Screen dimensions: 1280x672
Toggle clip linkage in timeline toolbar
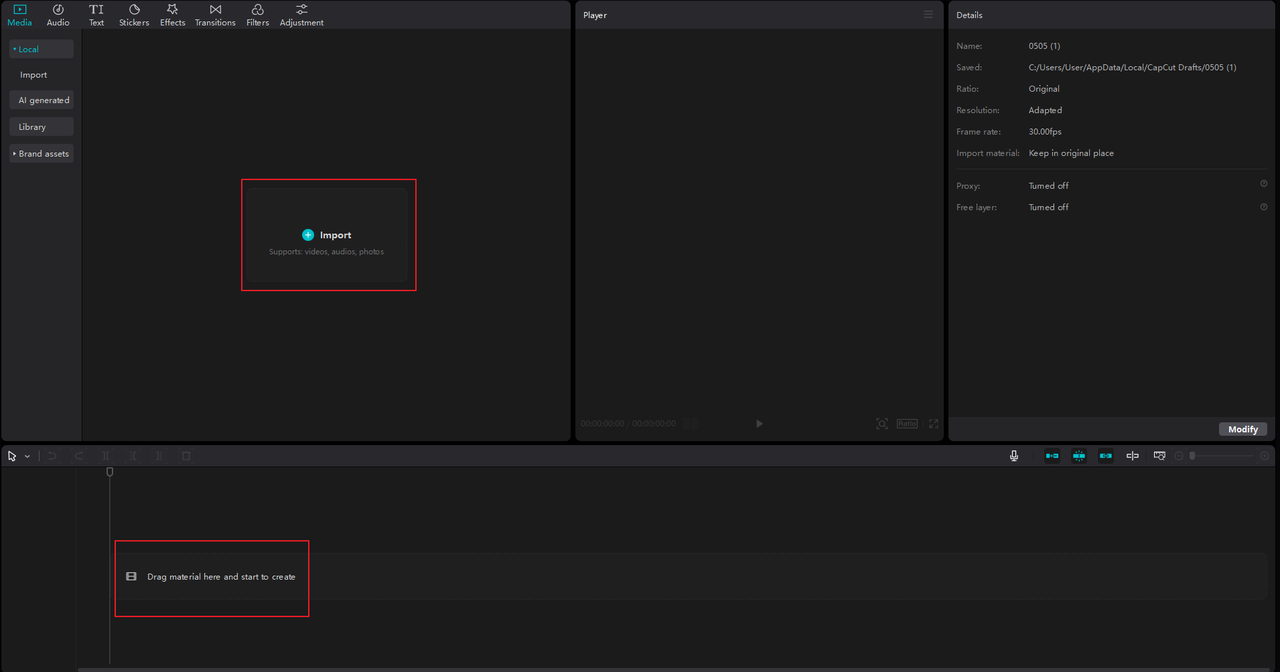point(1105,456)
